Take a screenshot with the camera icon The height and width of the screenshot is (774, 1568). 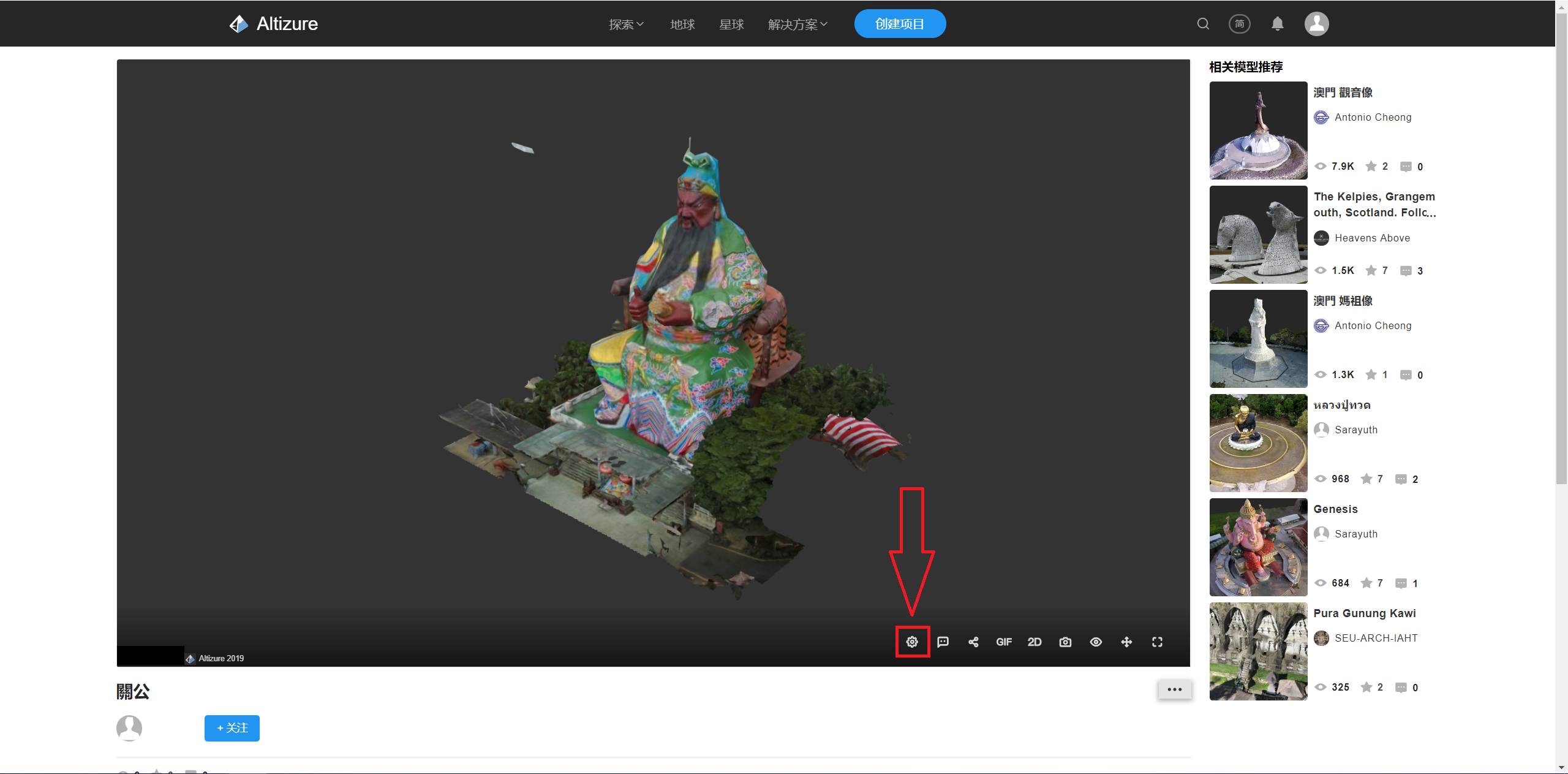point(1065,642)
